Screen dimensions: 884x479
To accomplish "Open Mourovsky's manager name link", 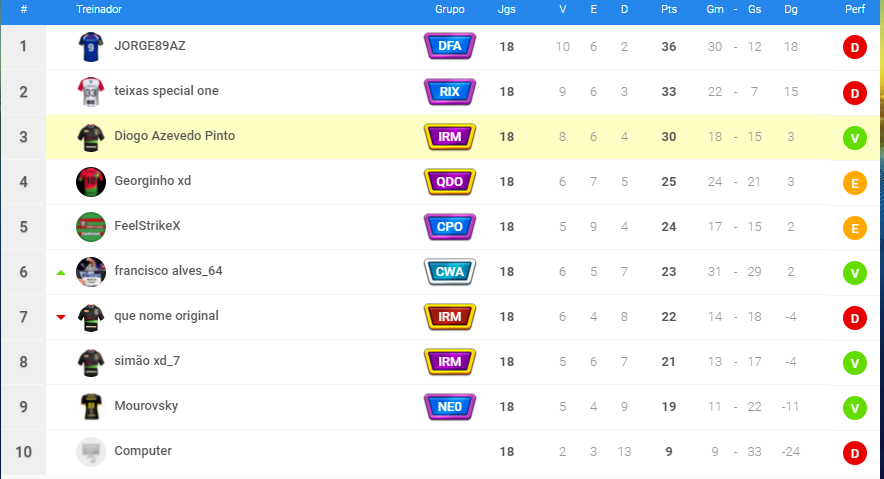I will [146, 406].
